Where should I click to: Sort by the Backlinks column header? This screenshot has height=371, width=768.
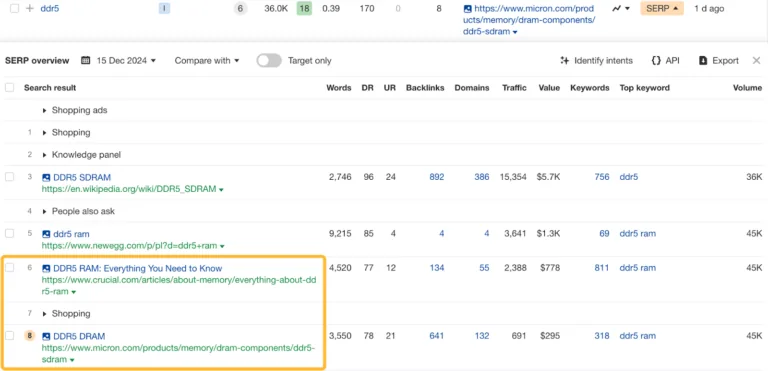[425, 88]
